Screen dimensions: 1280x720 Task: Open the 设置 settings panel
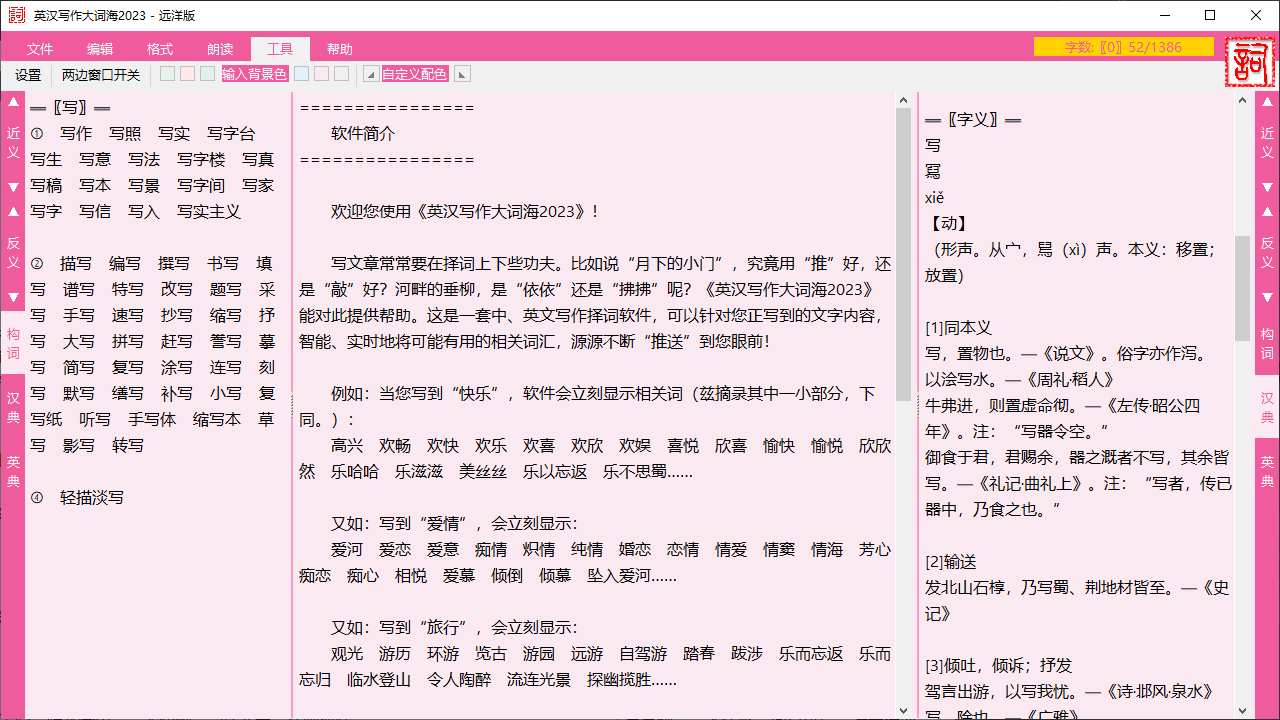click(x=28, y=73)
